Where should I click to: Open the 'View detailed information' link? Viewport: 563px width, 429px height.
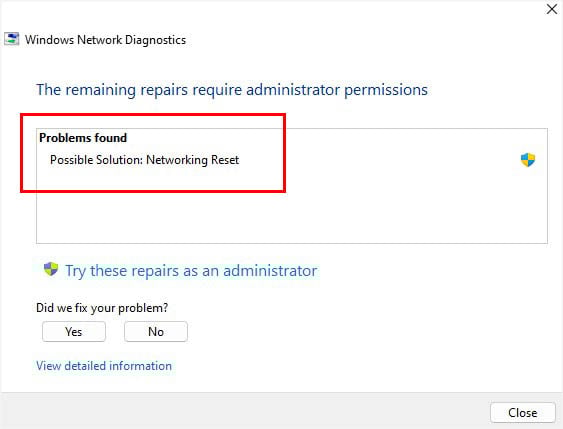pyautogui.click(x=104, y=366)
